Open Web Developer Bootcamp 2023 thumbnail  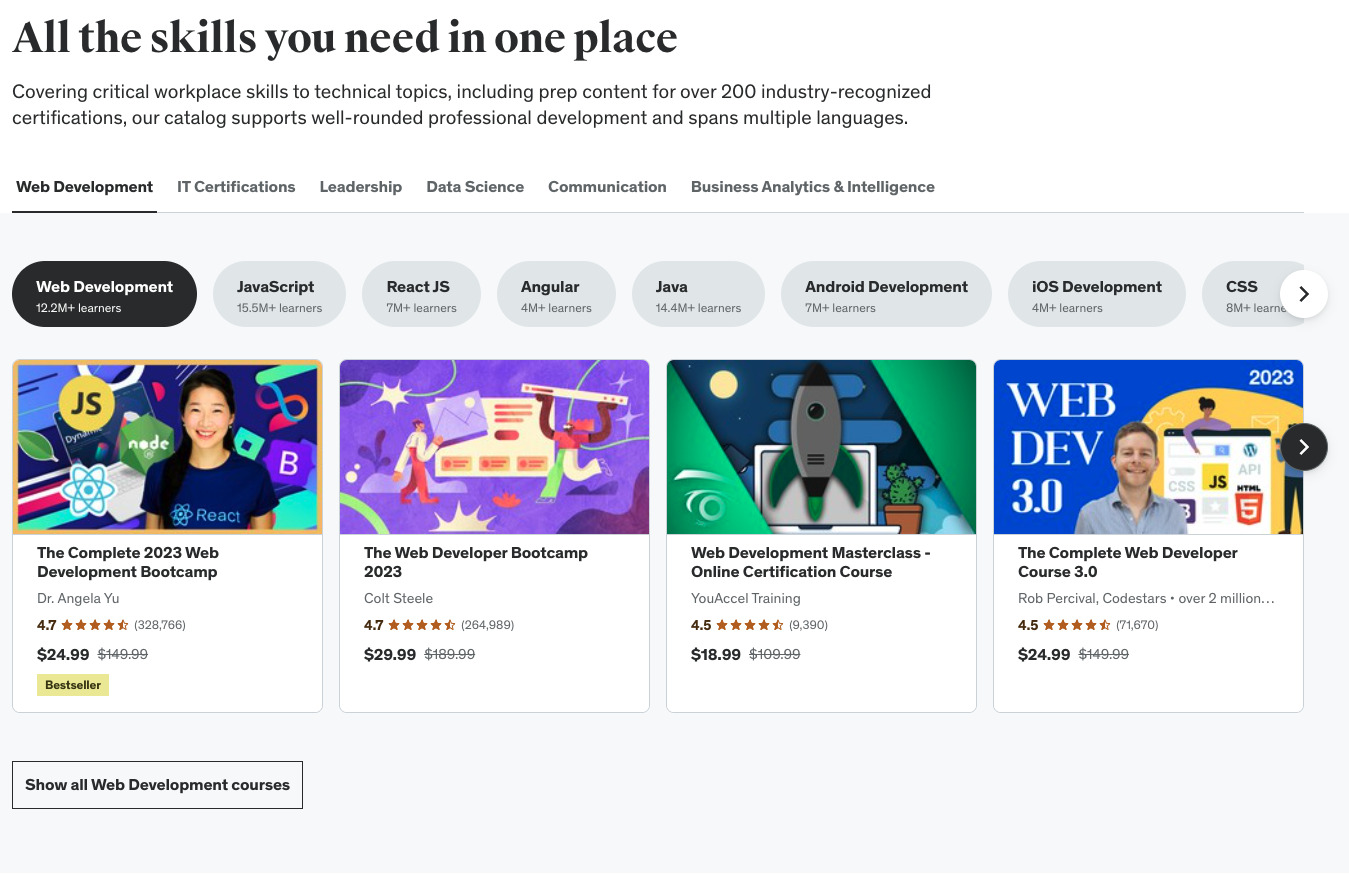coord(494,447)
